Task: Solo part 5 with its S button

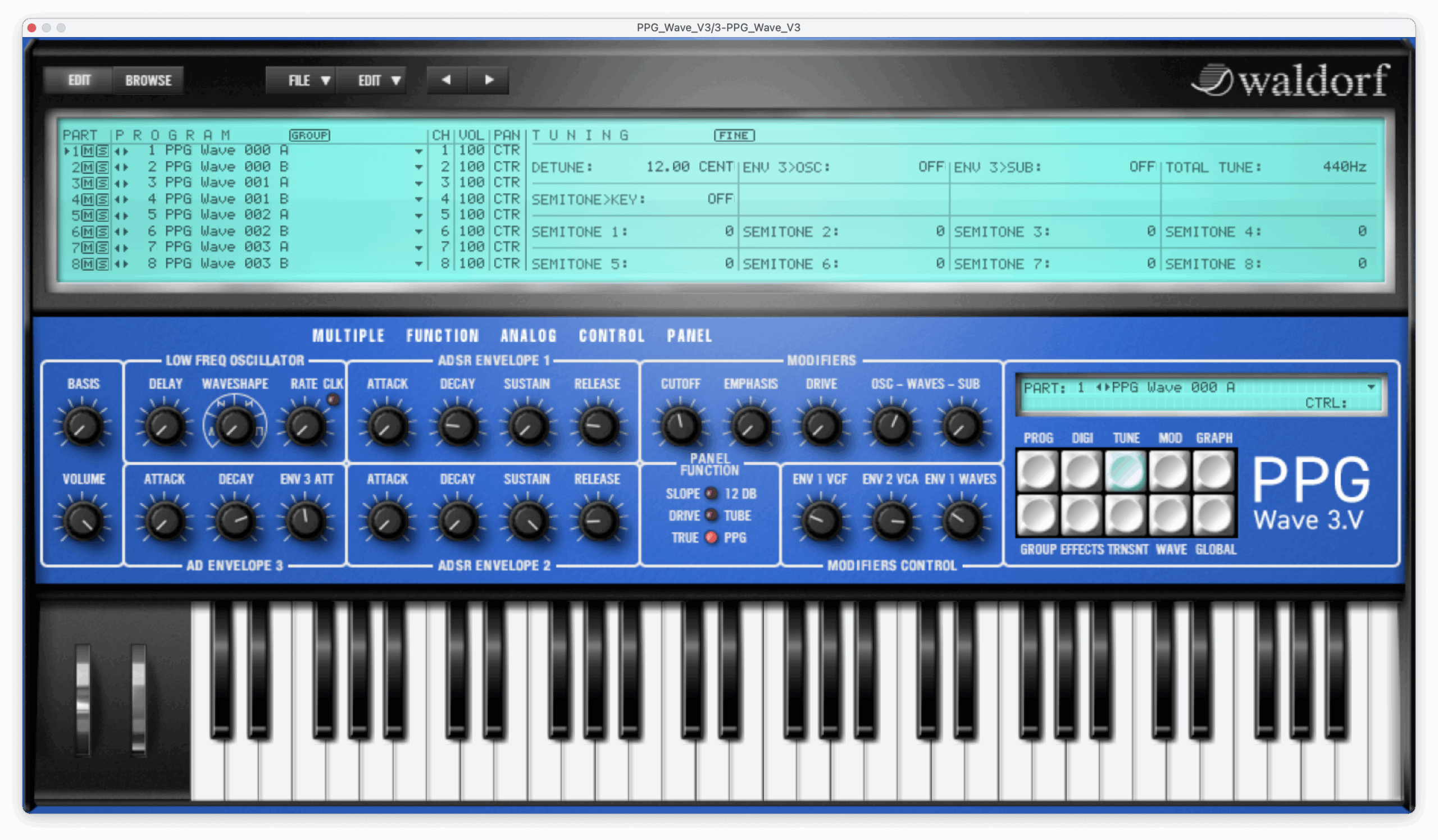Action: click(102, 216)
